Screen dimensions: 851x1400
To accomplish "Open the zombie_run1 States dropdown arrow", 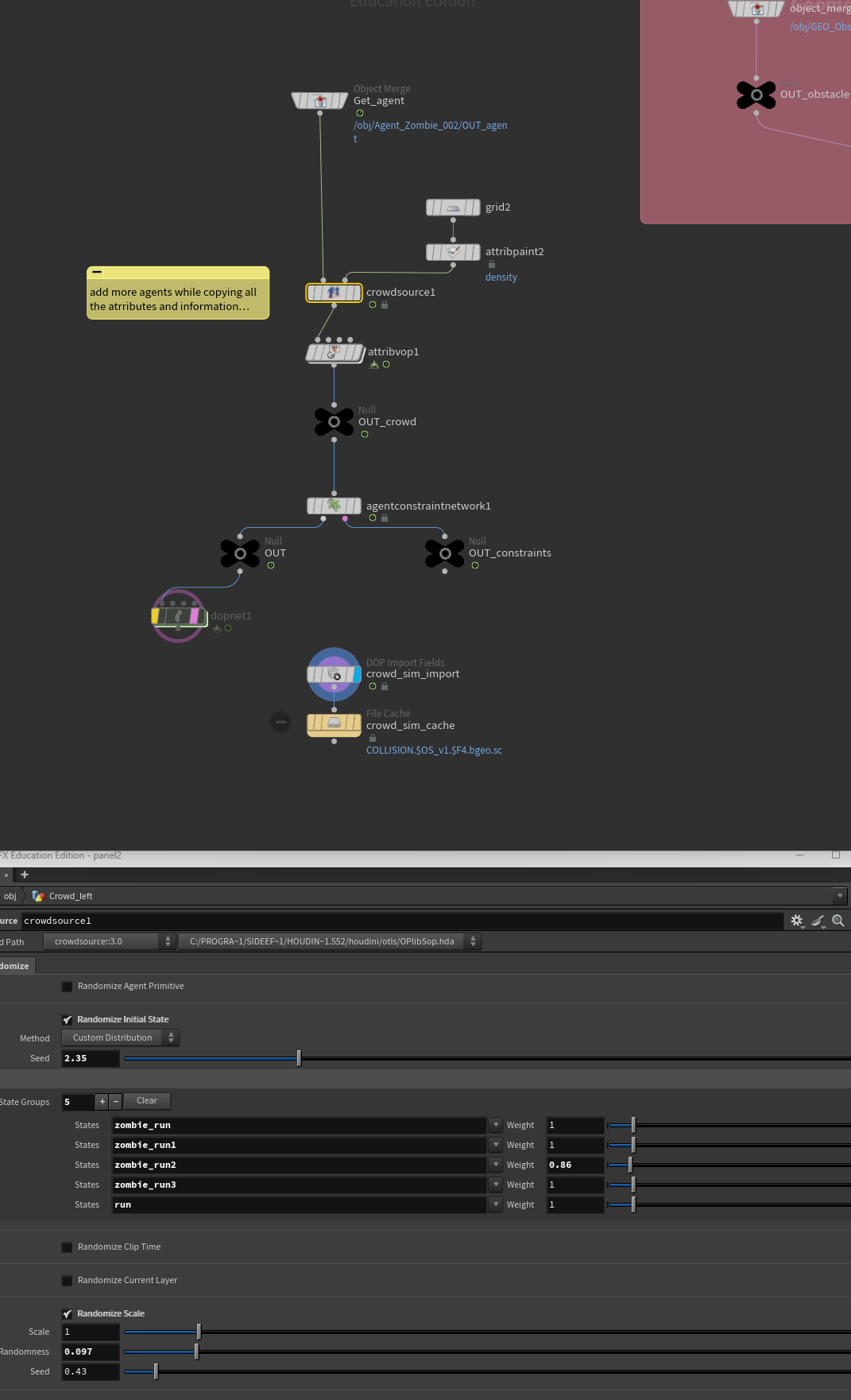I will coord(496,1145).
